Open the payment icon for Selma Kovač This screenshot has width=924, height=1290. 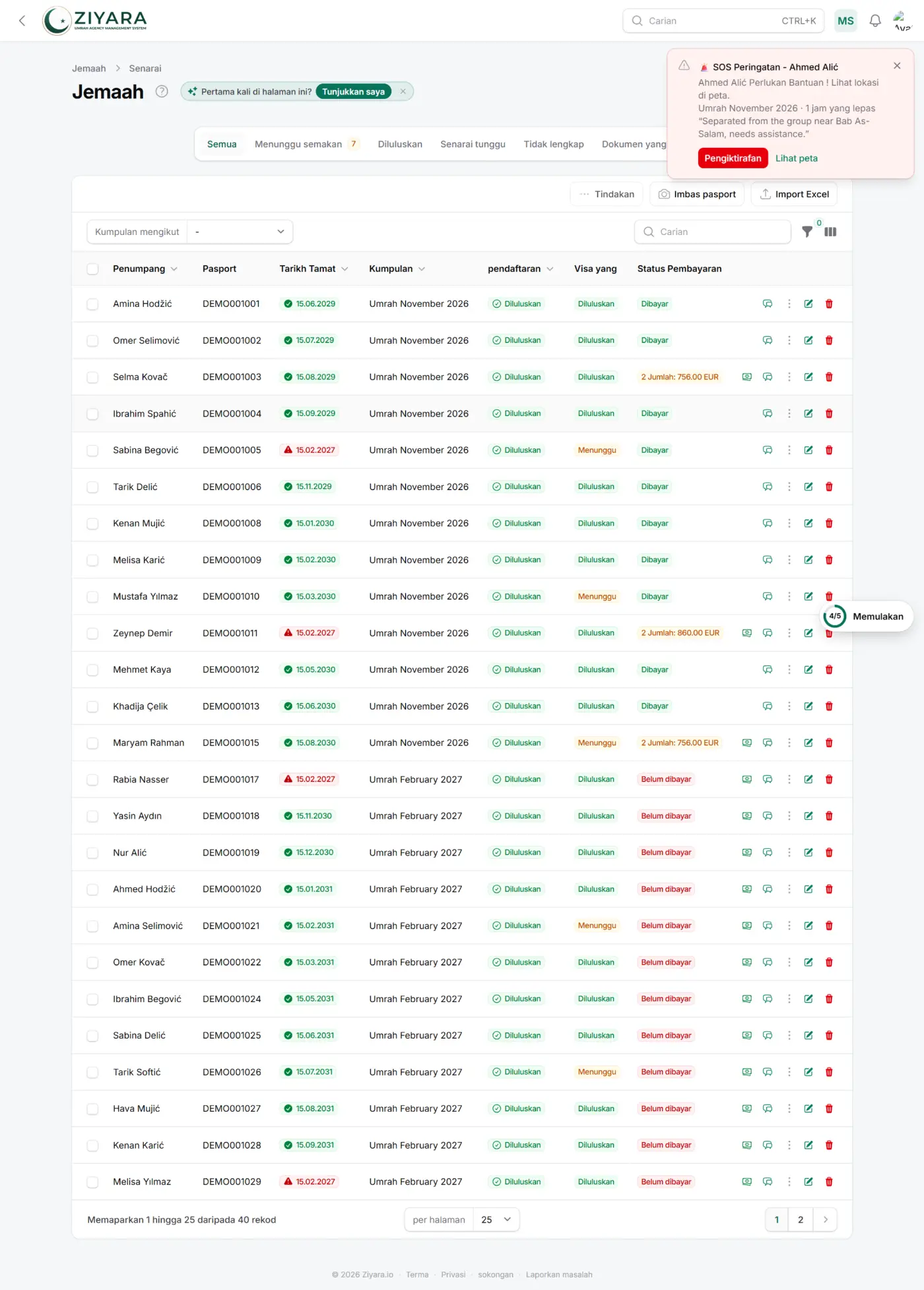point(747,377)
